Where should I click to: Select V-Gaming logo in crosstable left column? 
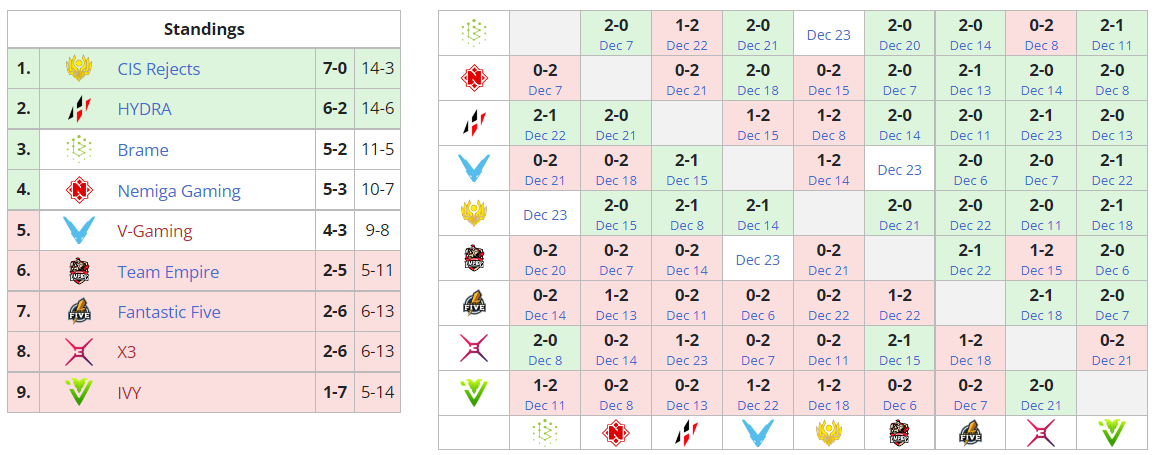point(473,168)
